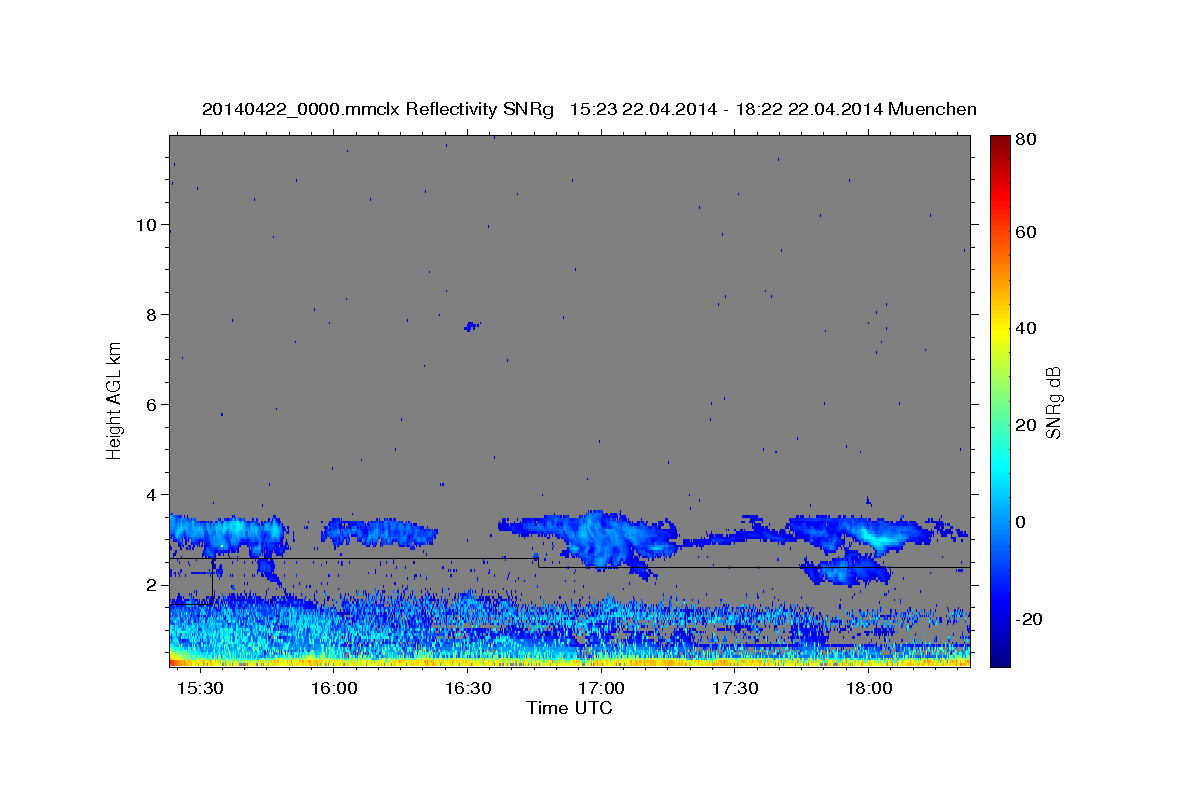Click the height tick label 2
The image size is (1200, 800).
[x=152, y=584]
